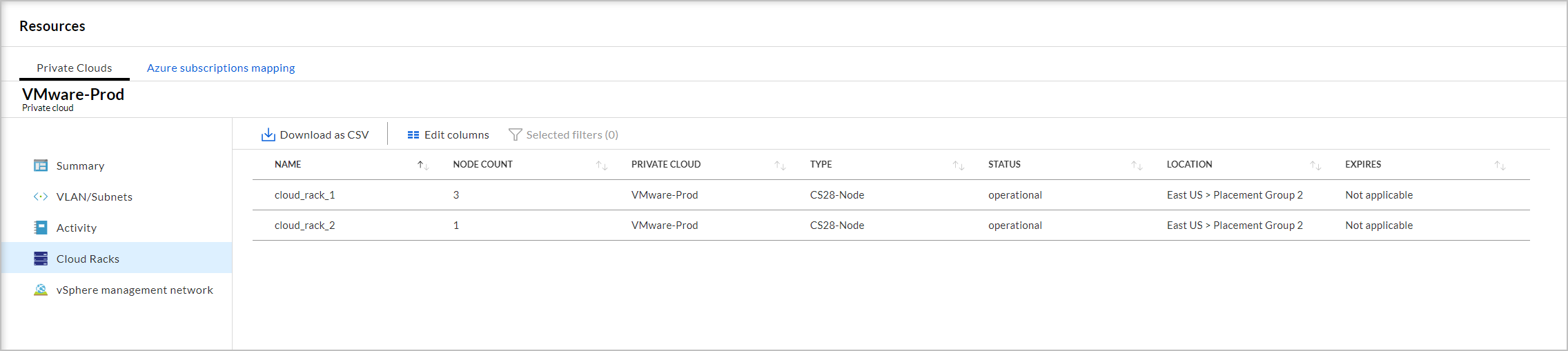Click the Download as CSV icon
This screenshot has width=1568, height=351.
[268, 134]
